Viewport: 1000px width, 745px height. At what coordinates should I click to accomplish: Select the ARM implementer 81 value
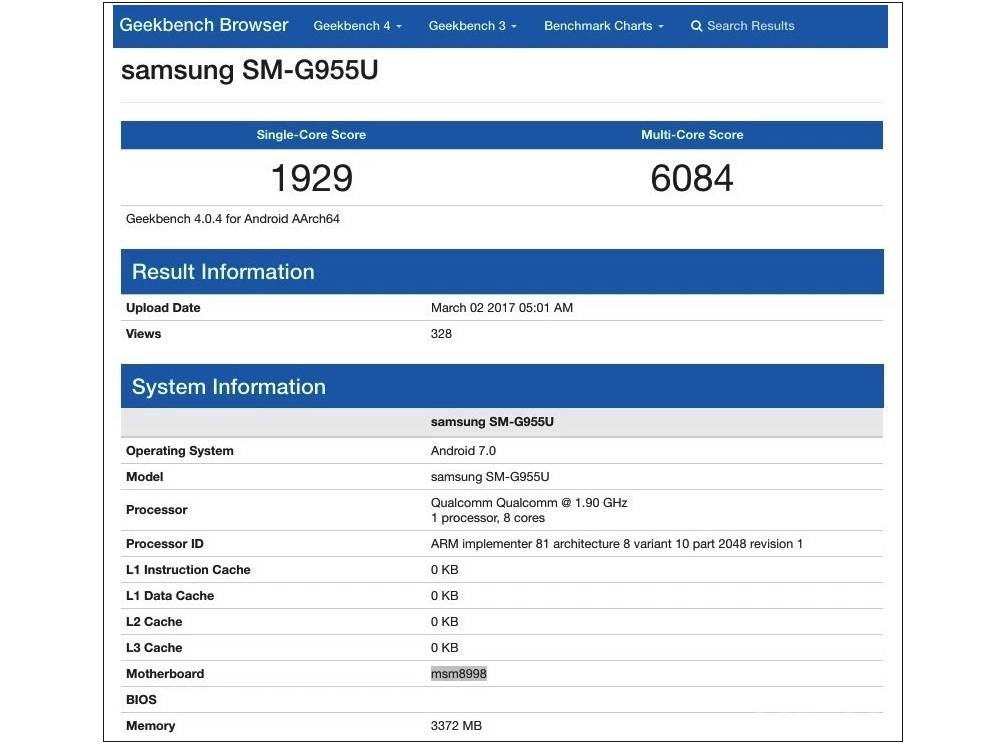[617, 543]
